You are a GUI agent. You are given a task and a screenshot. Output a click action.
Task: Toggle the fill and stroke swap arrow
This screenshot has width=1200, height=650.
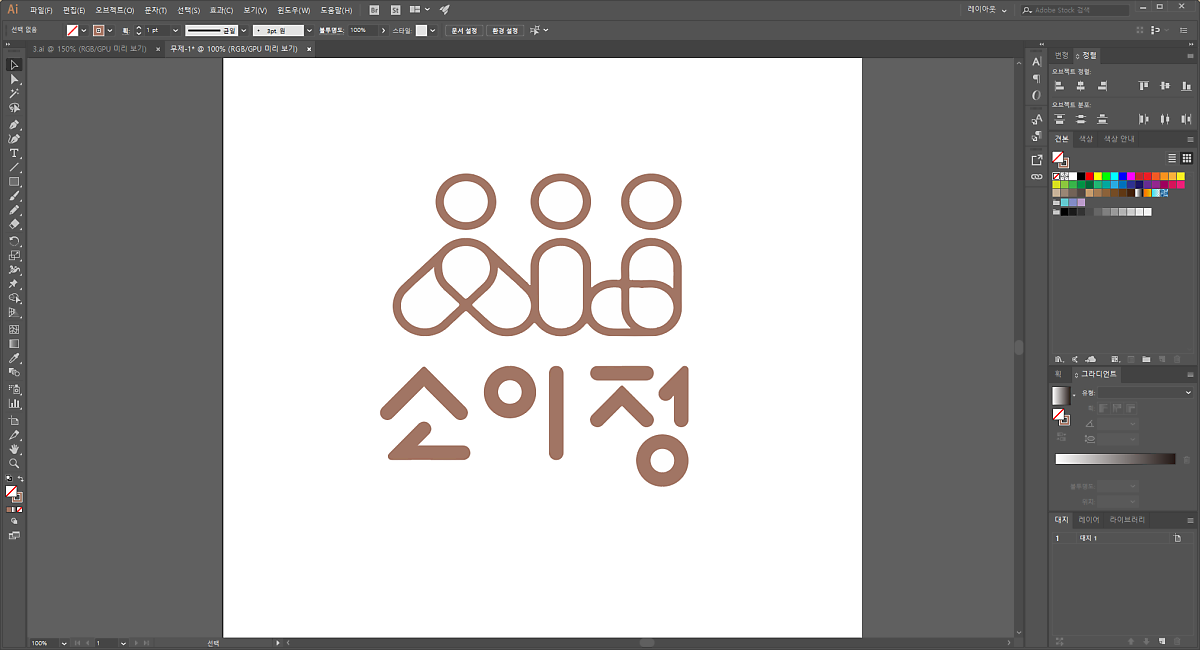click(21, 479)
